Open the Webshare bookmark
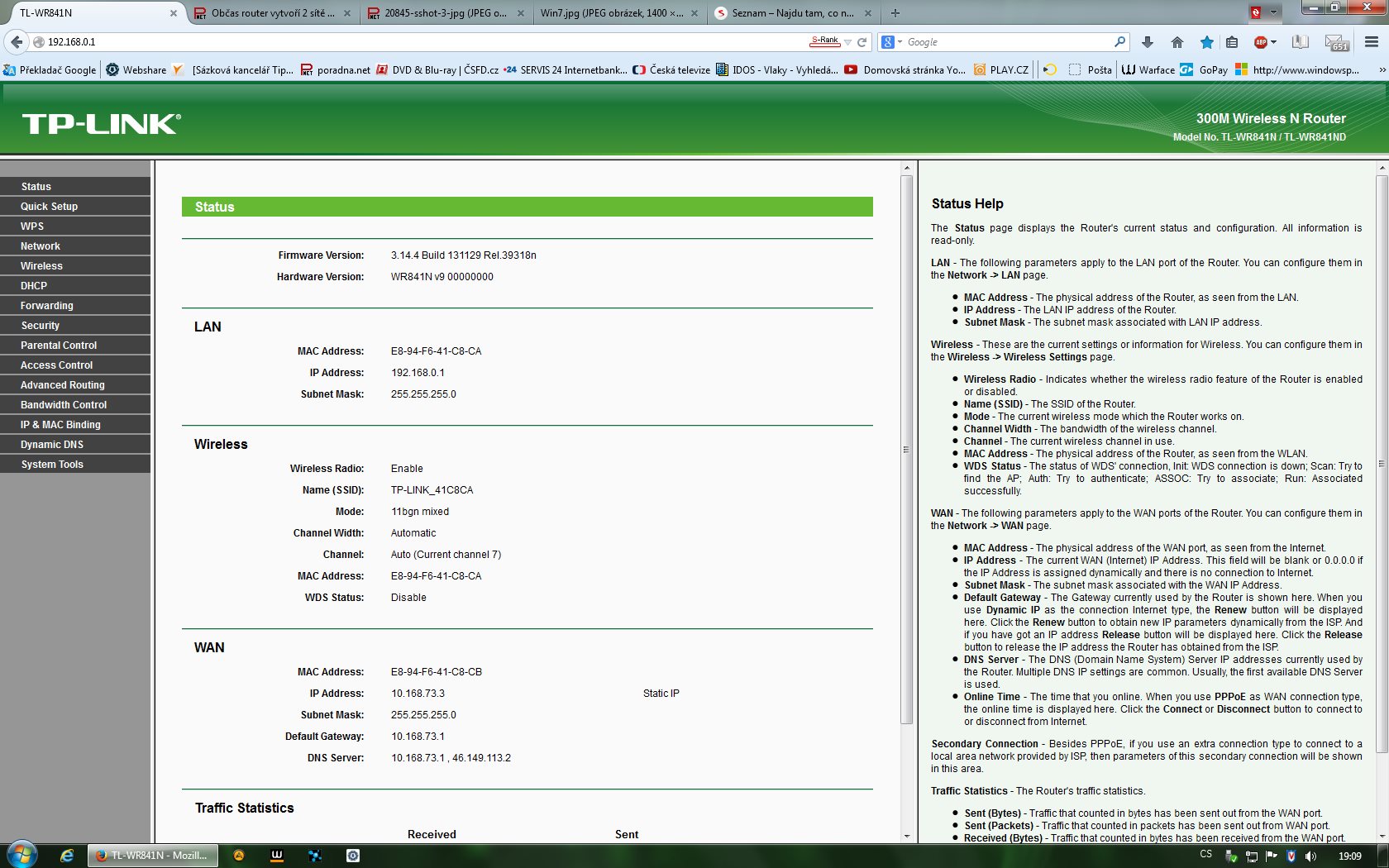 pos(136,70)
